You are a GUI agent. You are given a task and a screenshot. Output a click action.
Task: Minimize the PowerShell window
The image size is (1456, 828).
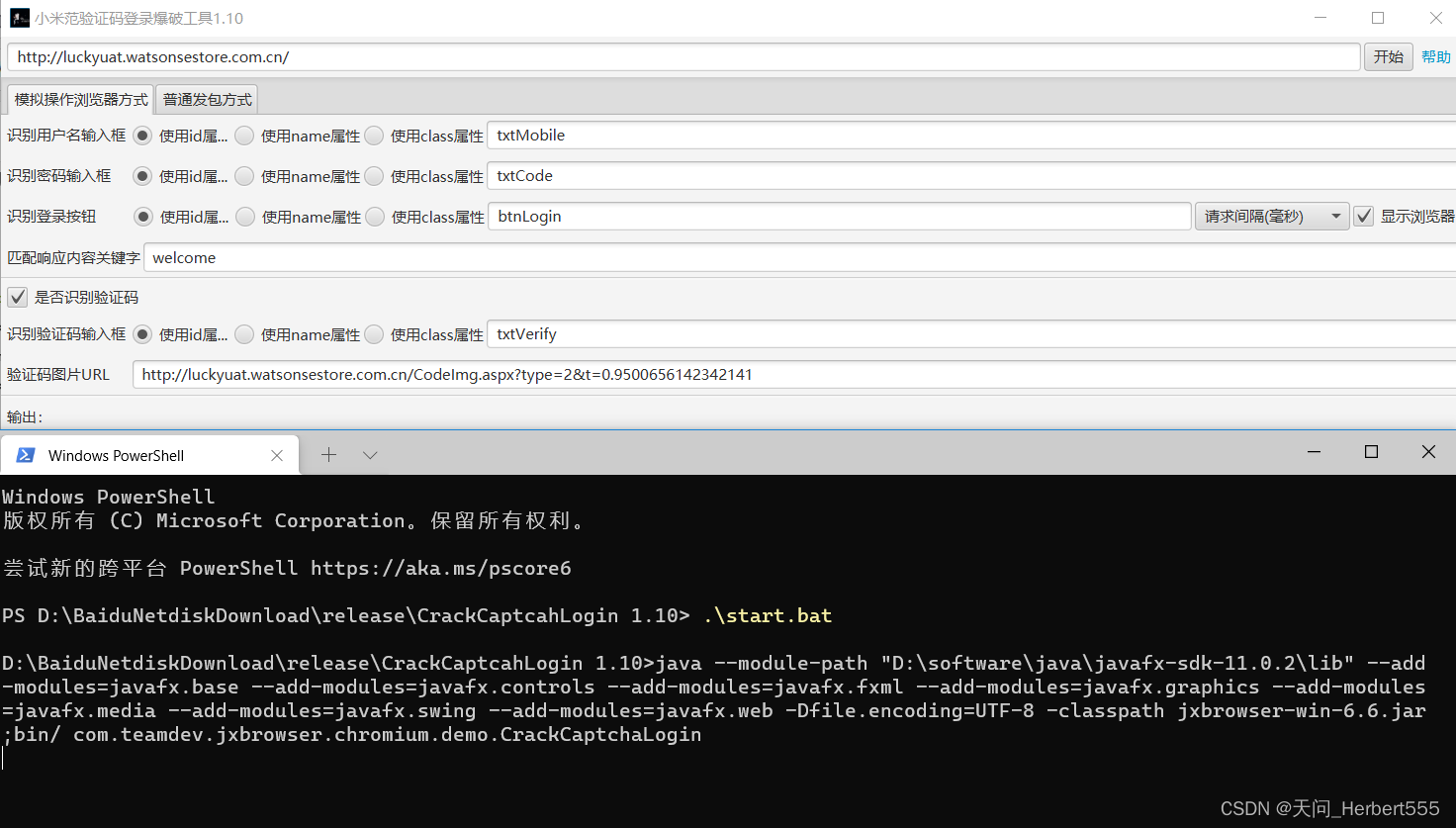(1314, 452)
